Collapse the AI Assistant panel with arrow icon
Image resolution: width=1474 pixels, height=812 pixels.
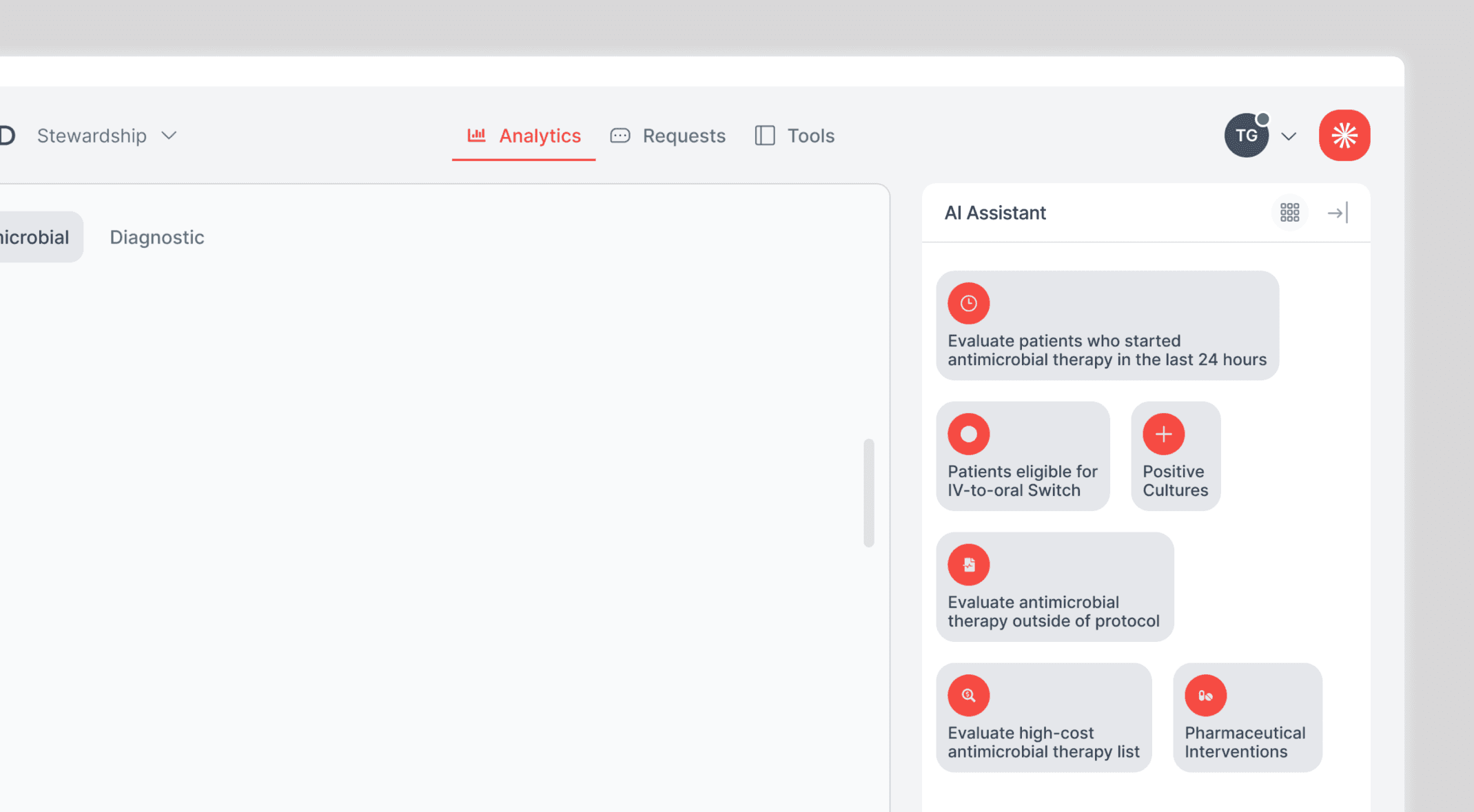pos(1338,213)
